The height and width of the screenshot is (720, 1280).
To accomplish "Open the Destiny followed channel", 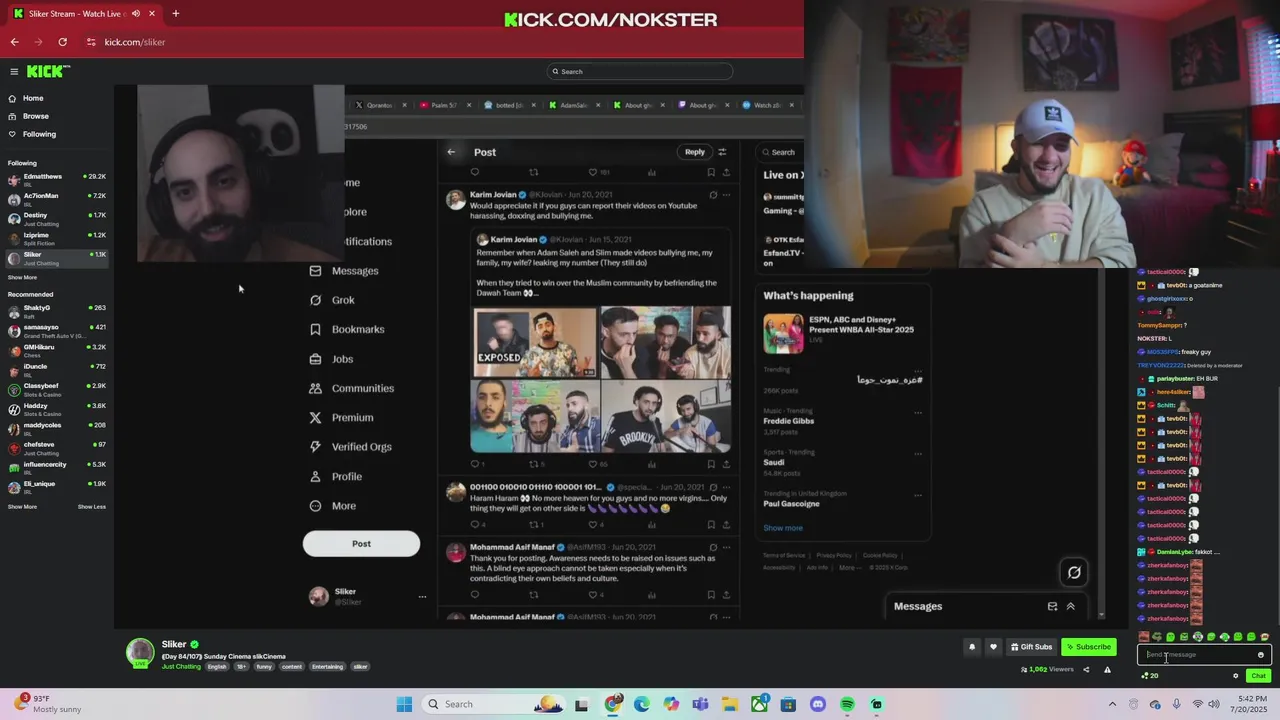I will point(57,218).
